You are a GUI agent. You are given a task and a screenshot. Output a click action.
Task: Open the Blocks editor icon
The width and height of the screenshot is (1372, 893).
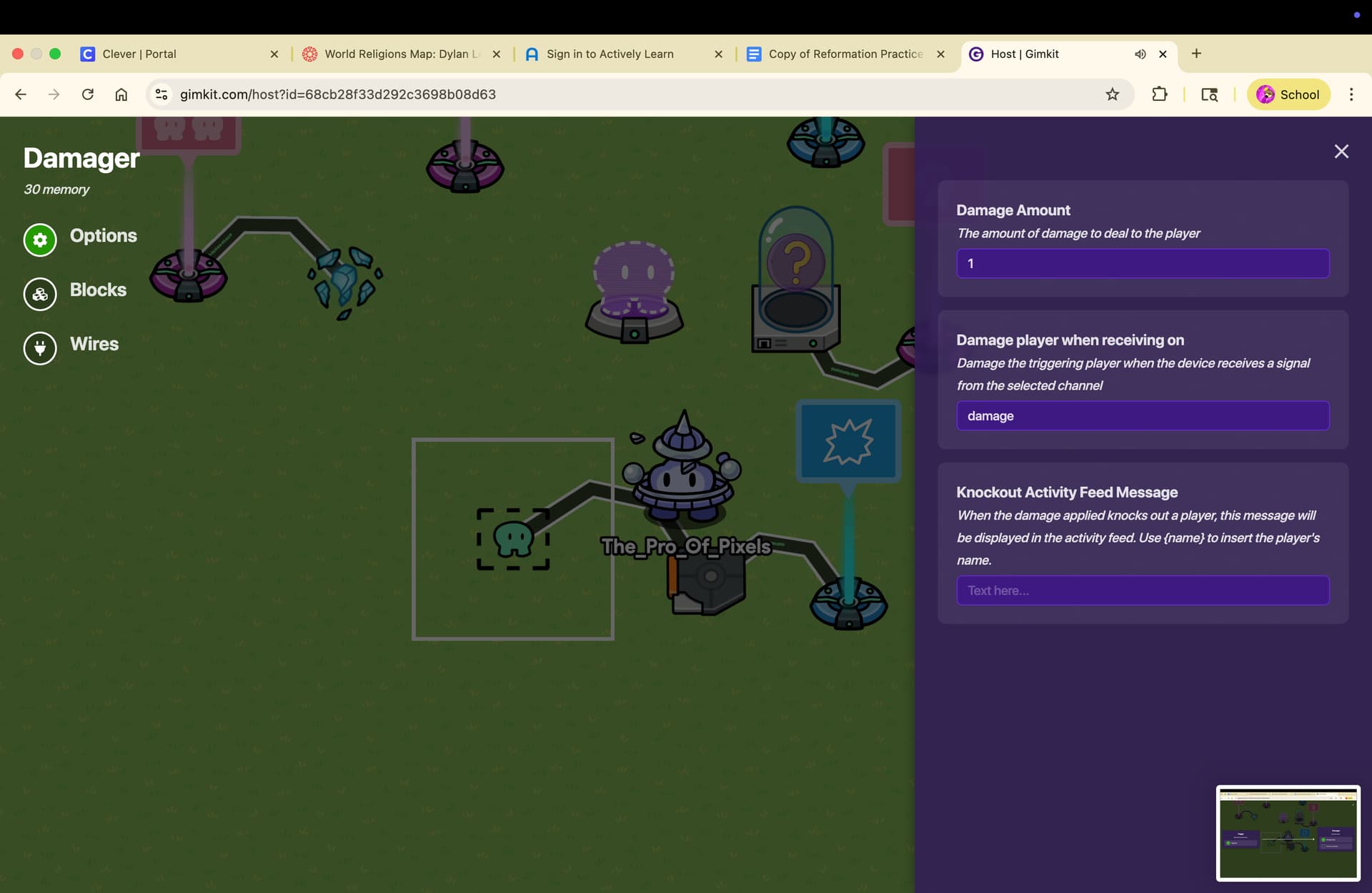40,294
